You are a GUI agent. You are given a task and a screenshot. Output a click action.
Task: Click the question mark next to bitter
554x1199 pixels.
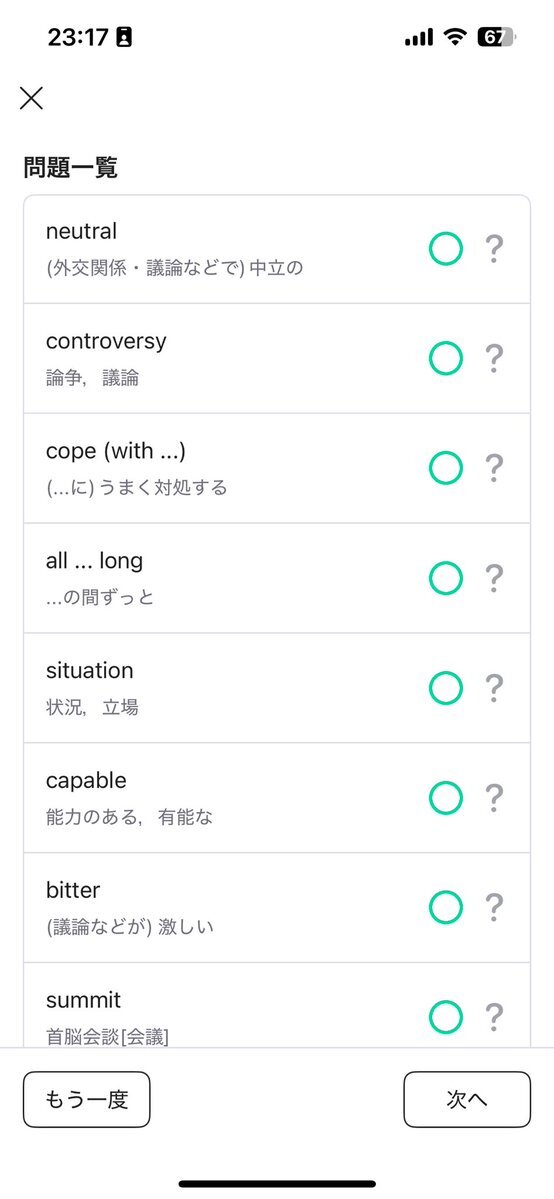click(x=495, y=908)
